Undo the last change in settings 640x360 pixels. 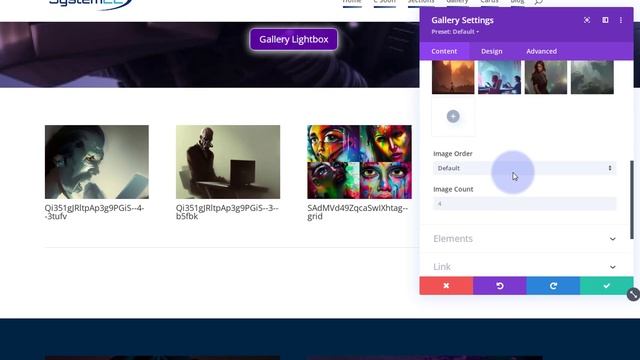[x=500, y=286]
